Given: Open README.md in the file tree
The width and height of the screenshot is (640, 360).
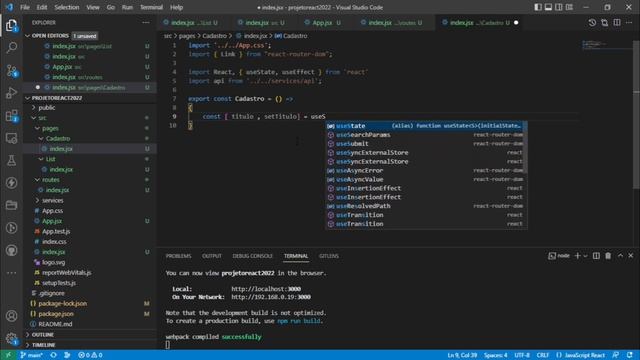Looking at the screenshot, I should point(55,324).
